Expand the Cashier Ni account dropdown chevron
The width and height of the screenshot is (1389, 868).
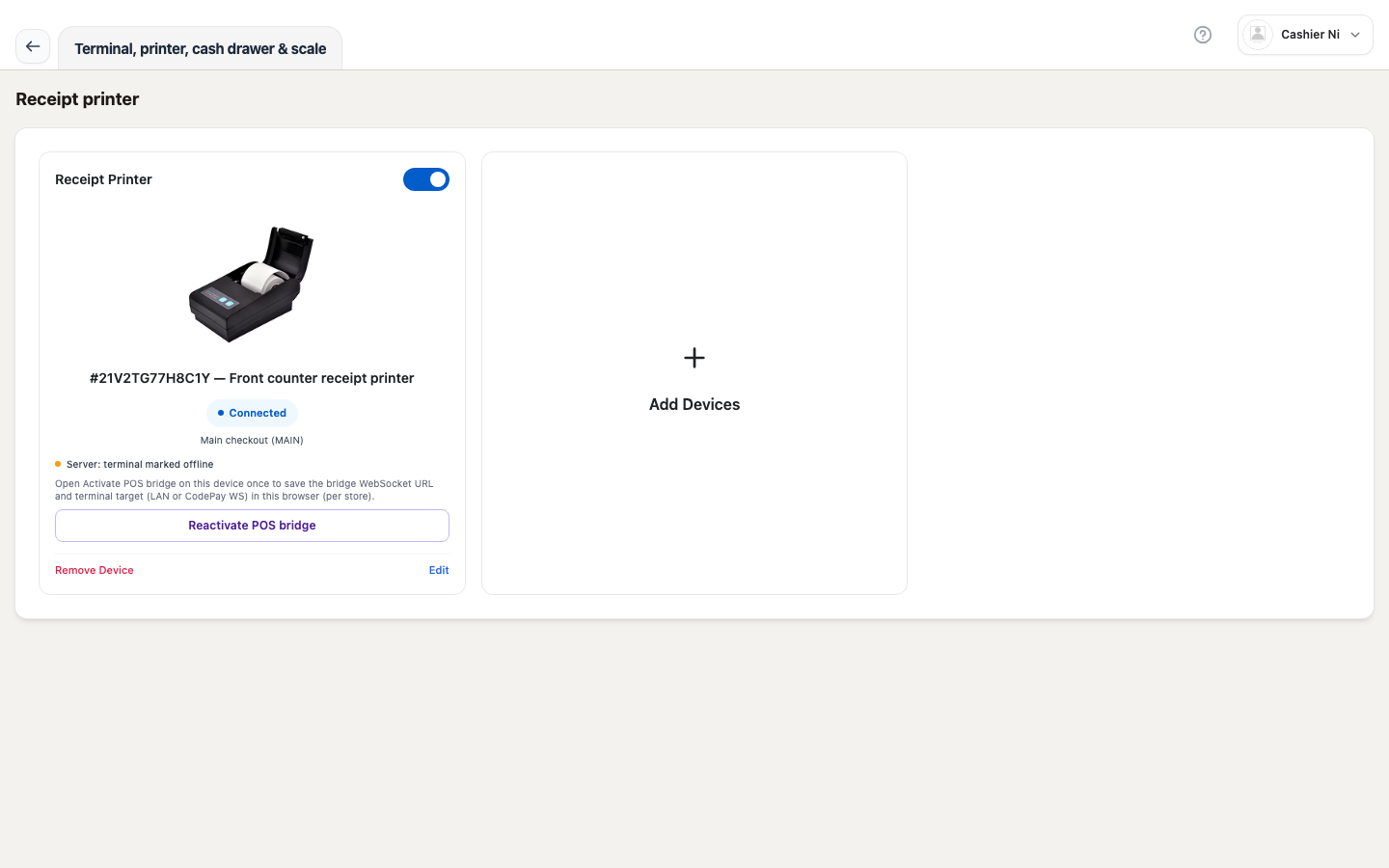1355,35
